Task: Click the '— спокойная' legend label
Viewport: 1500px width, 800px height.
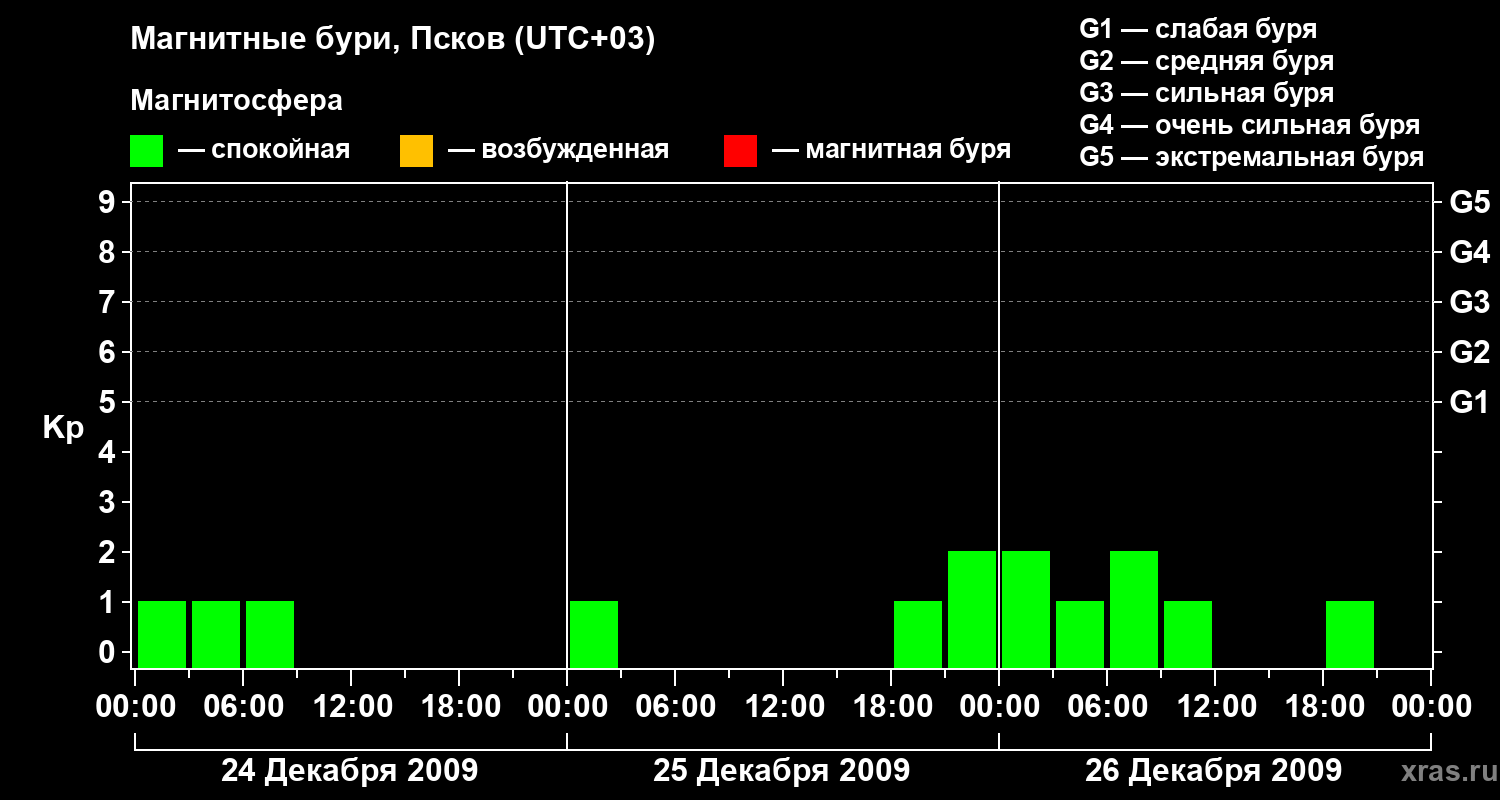Action: pyautogui.click(x=264, y=151)
